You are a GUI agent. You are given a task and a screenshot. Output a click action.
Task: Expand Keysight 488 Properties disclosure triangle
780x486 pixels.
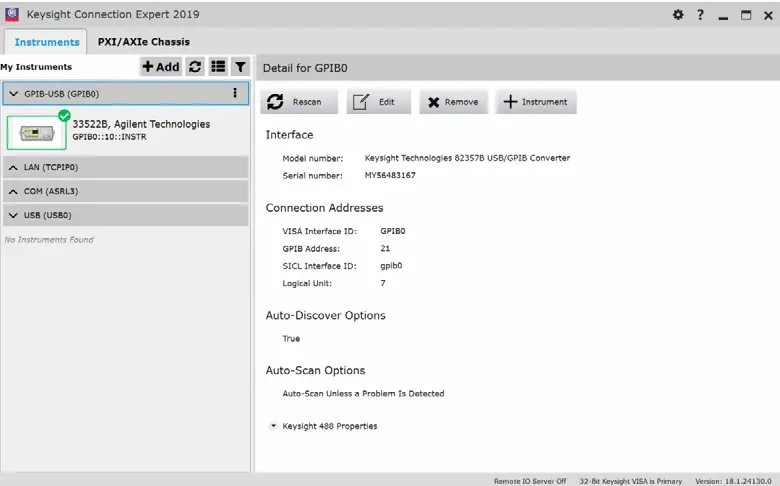273,426
